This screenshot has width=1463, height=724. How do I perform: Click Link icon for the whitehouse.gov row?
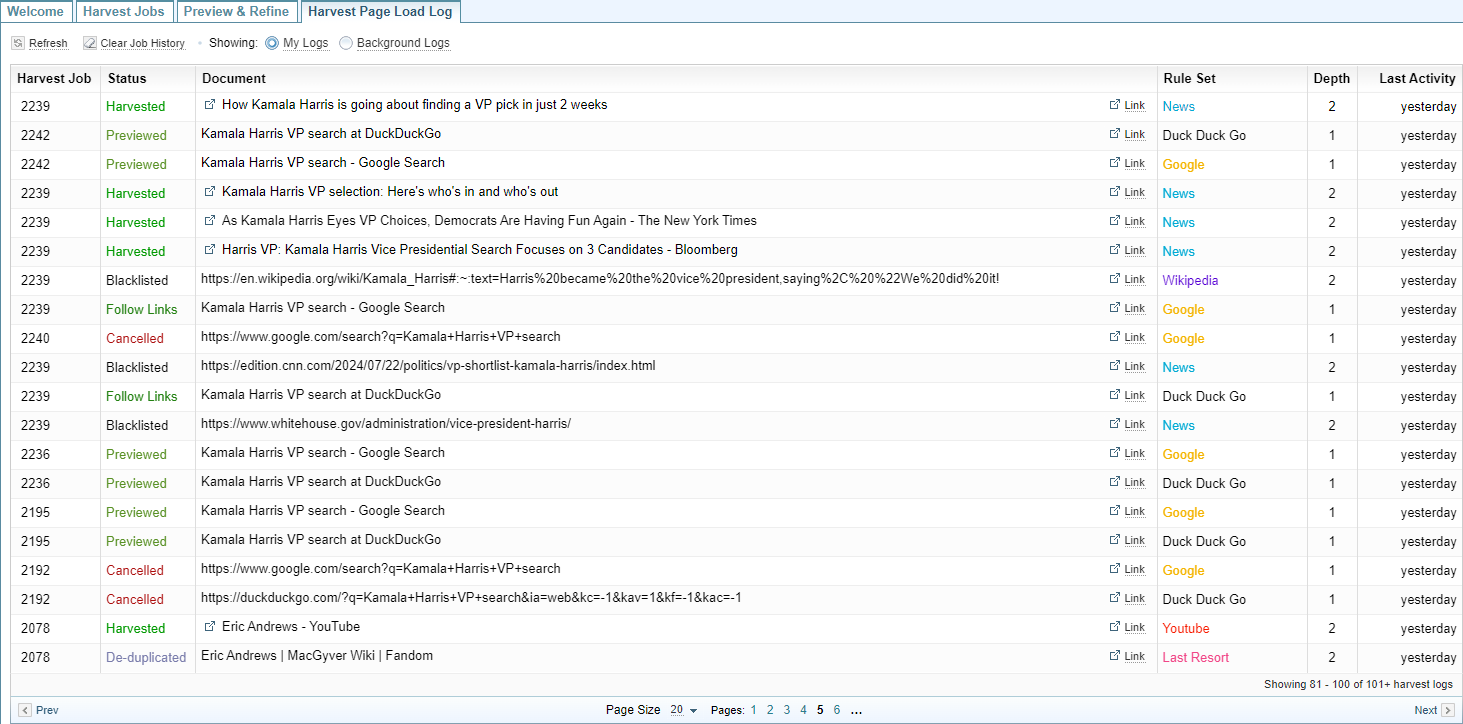point(1115,425)
